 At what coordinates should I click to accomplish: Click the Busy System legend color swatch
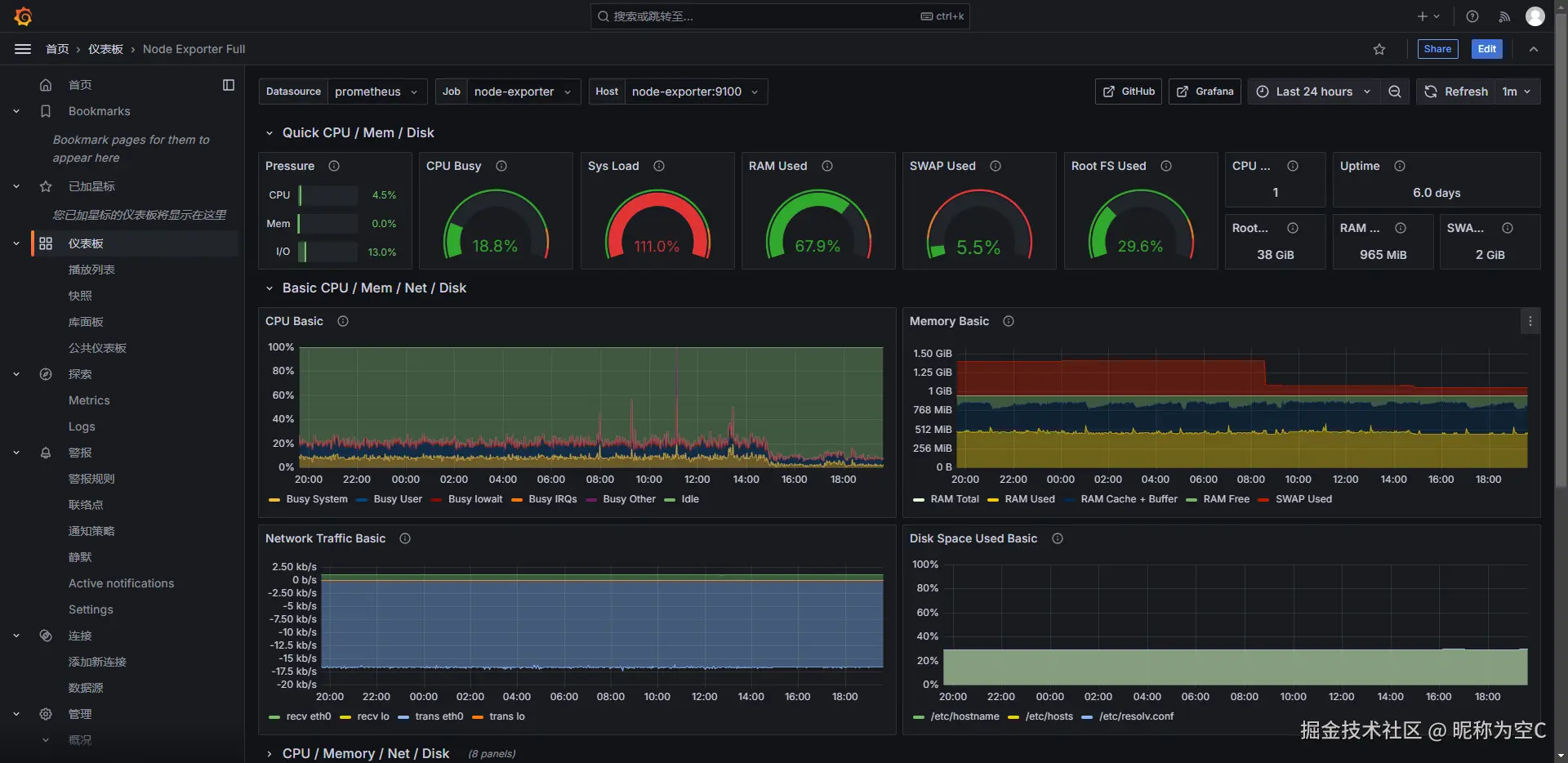(x=274, y=500)
